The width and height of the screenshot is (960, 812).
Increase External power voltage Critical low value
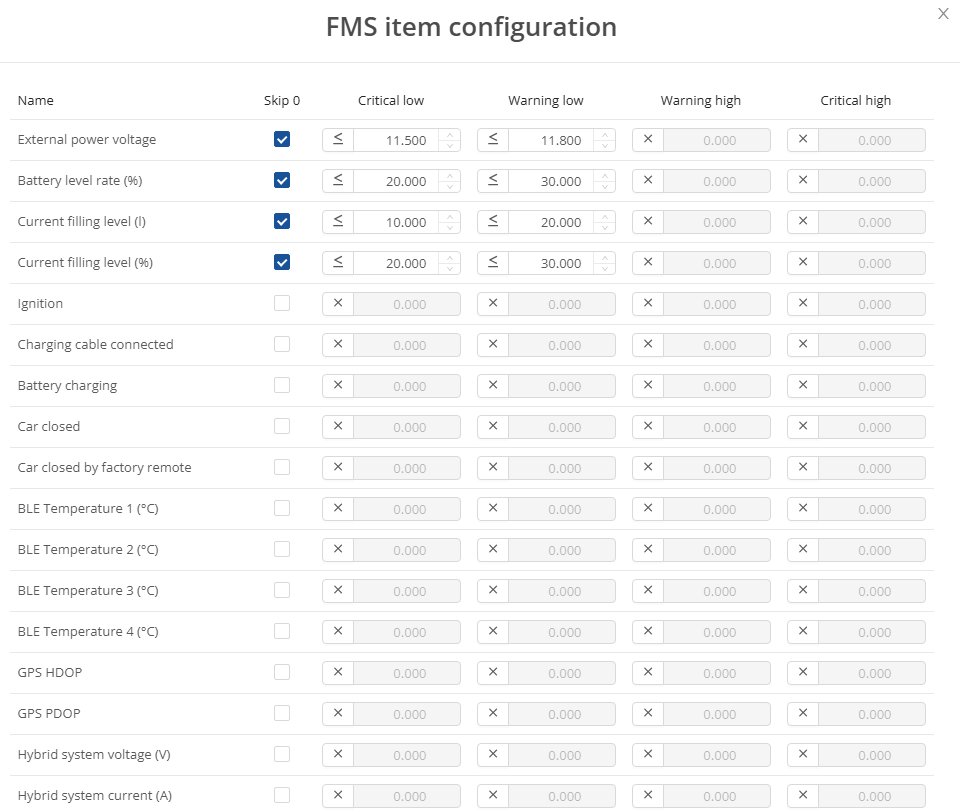pos(451,135)
